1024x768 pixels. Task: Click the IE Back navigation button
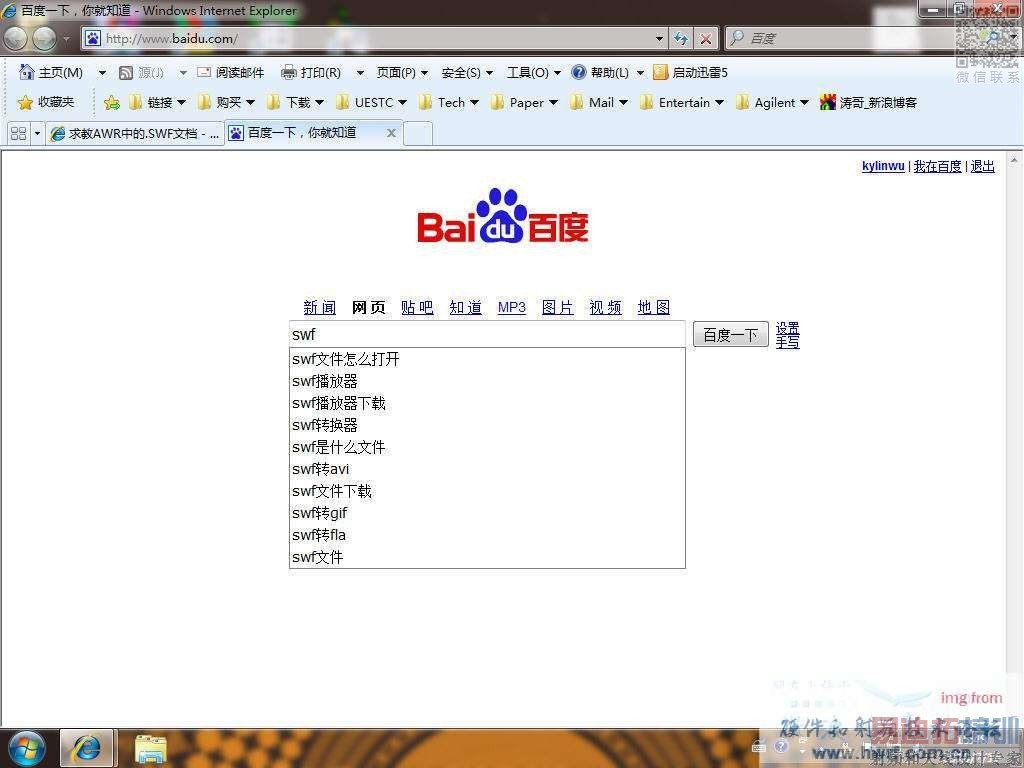pyautogui.click(x=15, y=39)
